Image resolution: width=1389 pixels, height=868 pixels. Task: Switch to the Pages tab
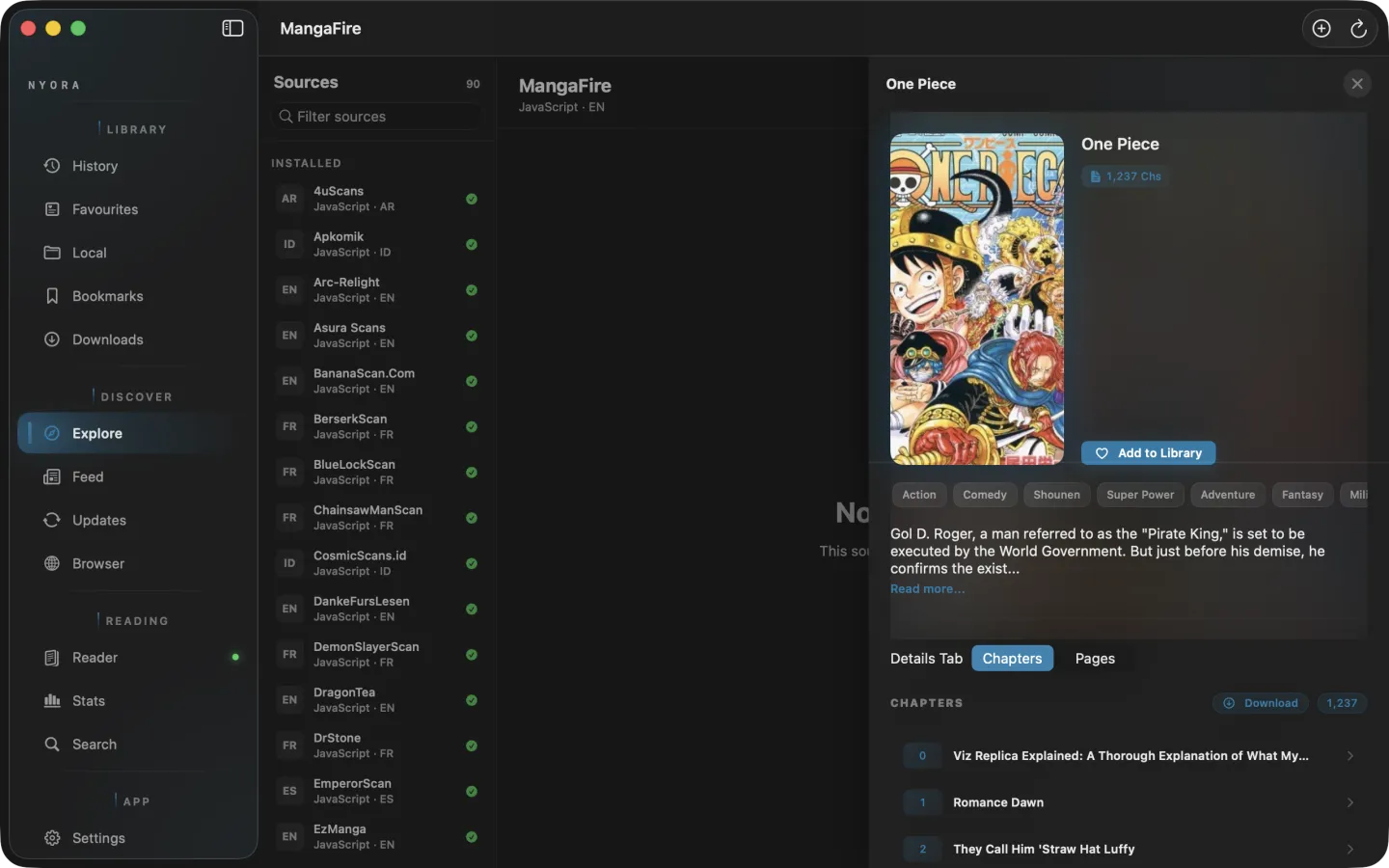[1095, 659]
